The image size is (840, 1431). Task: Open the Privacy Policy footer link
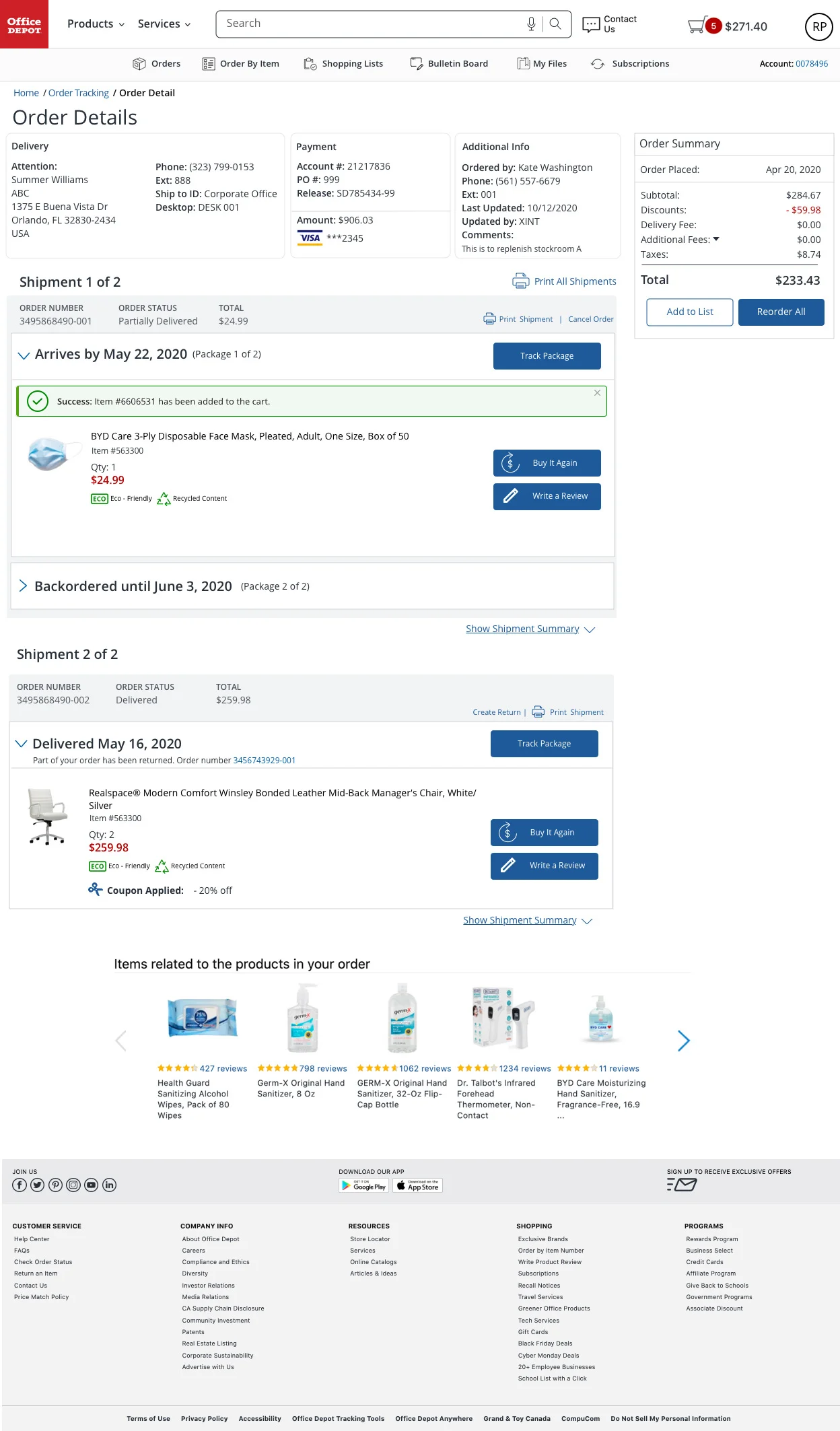click(205, 1418)
